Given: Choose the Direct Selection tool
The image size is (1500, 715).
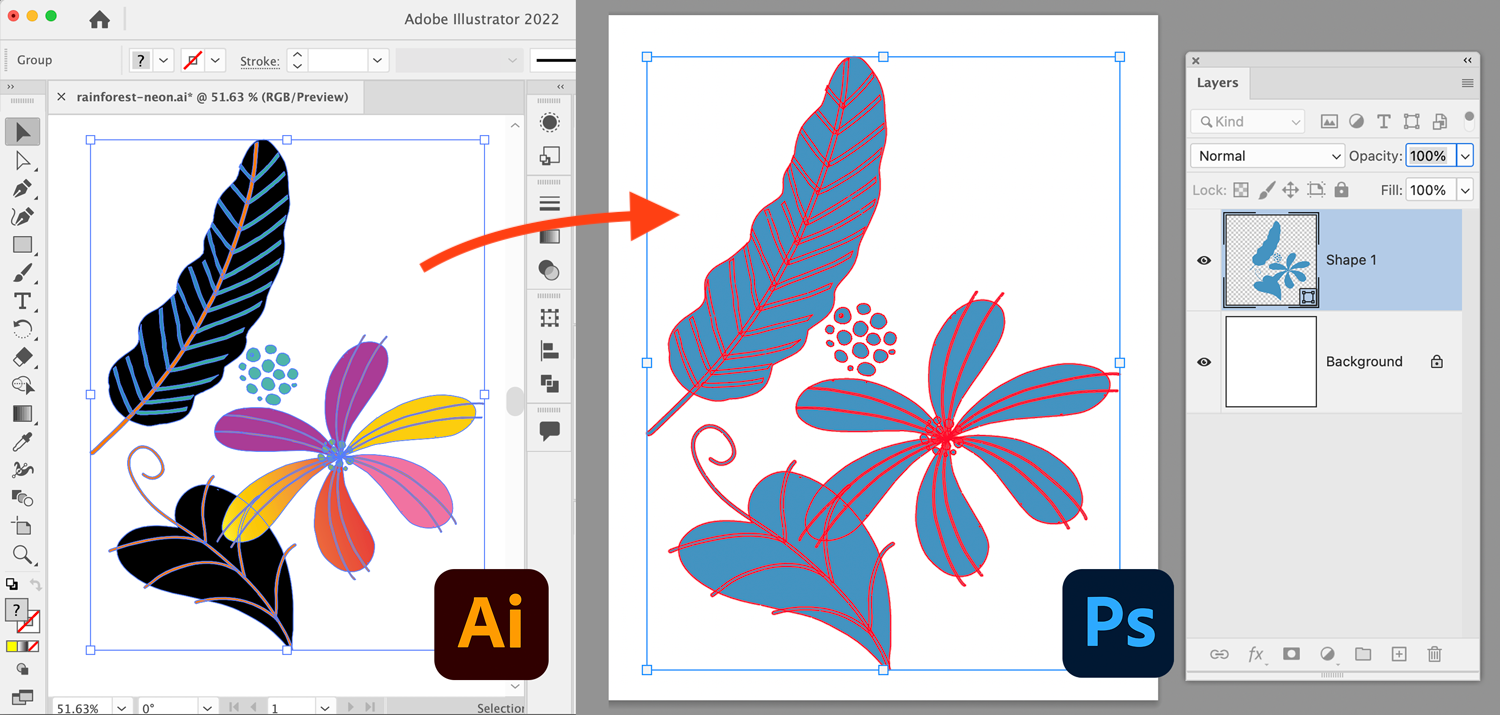Looking at the screenshot, I should (22, 160).
